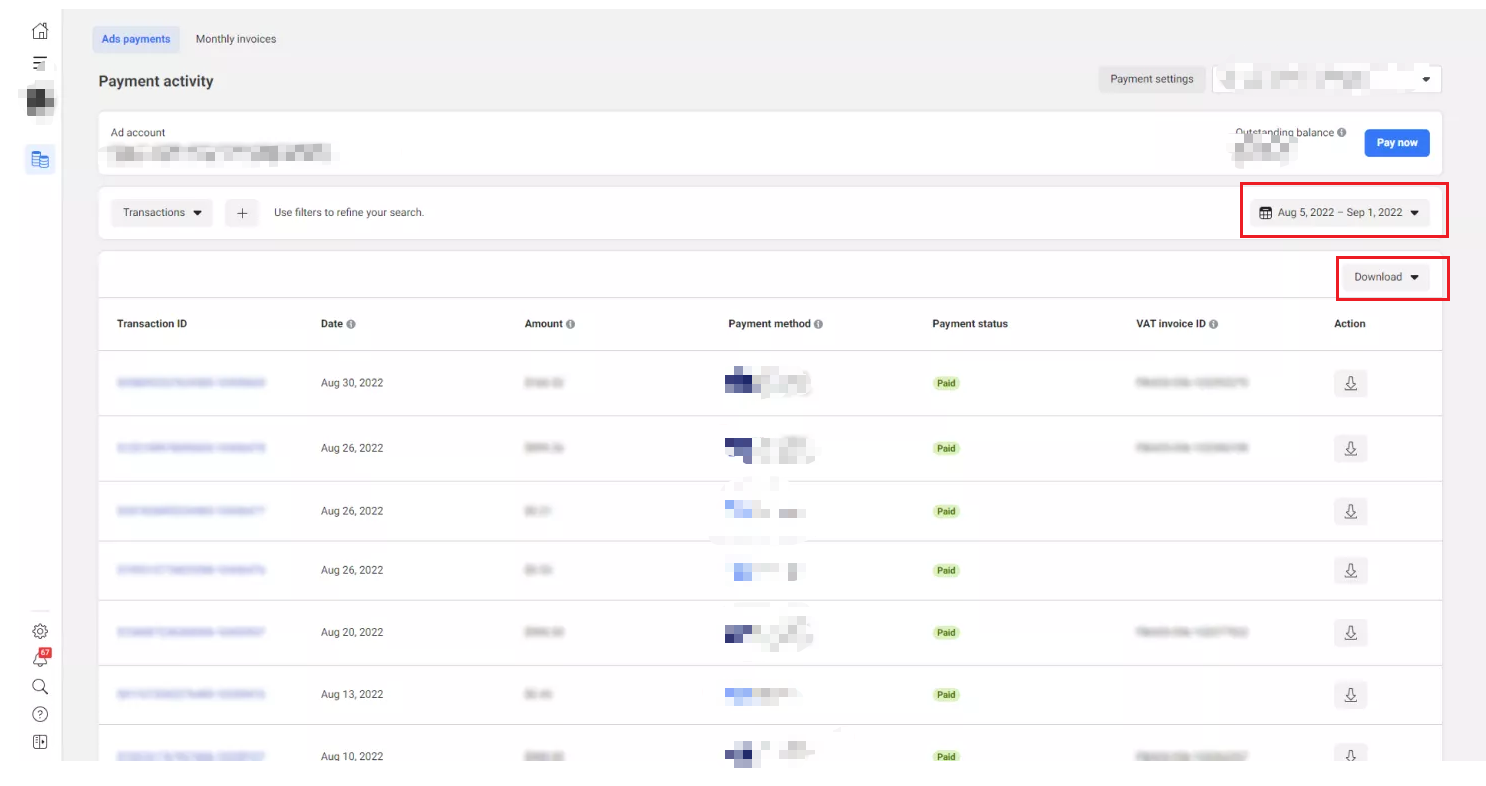1486x786 pixels.
Task: Click the Pay now button
Action: 1397,143
